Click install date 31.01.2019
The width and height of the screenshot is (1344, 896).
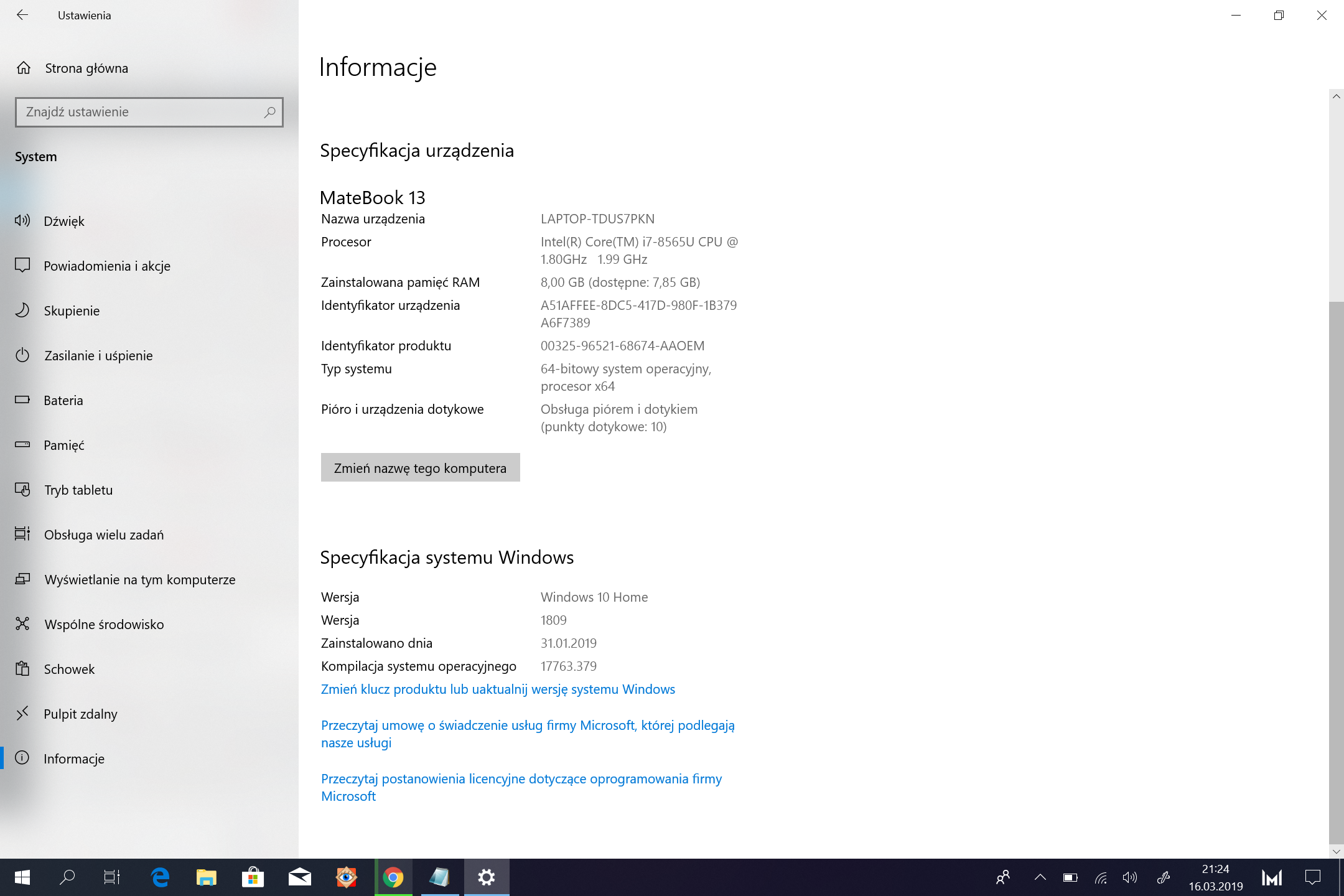tap(569, 643)
